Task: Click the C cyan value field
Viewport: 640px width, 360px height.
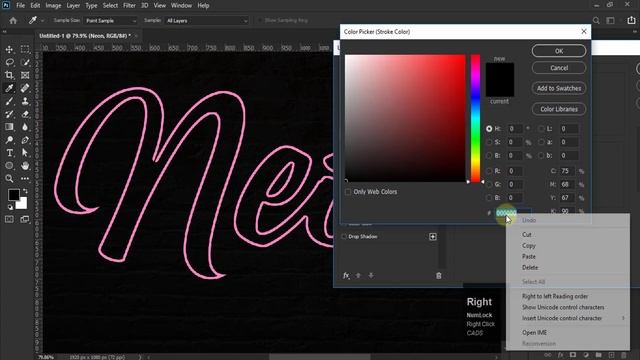Action: click(567, 171)
